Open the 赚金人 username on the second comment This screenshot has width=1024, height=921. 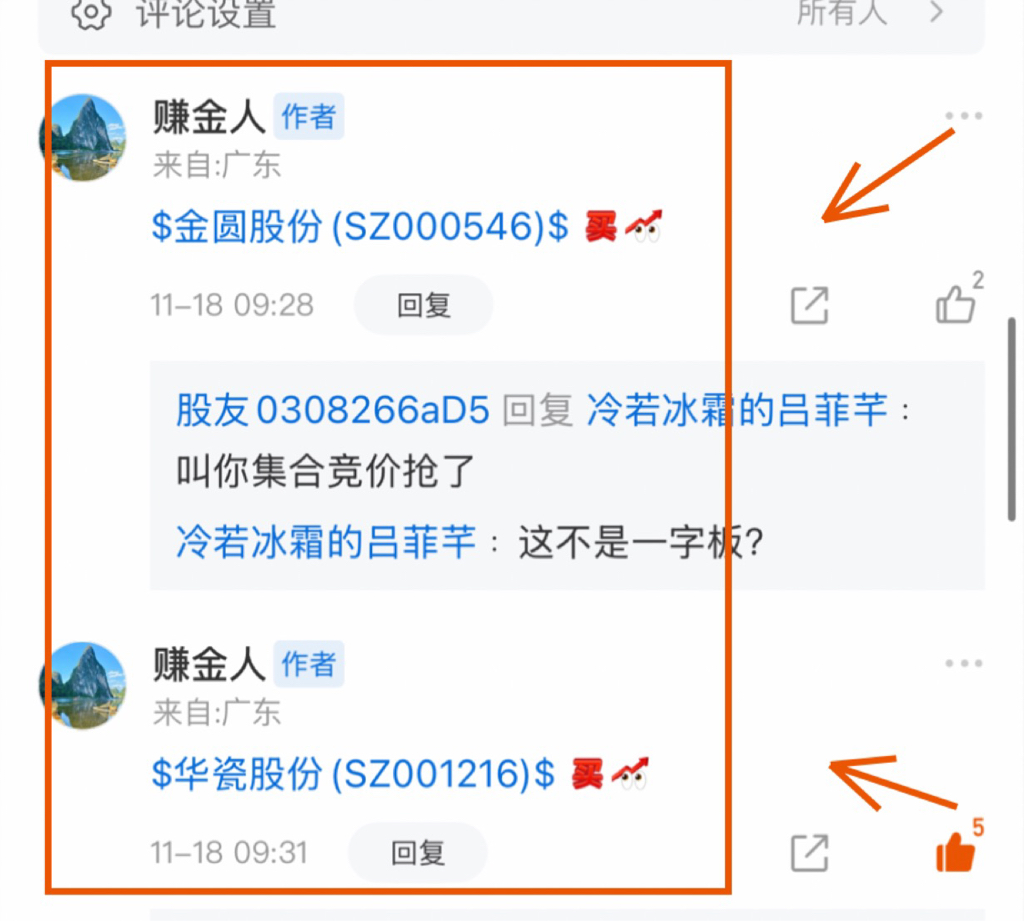(209, 664)
